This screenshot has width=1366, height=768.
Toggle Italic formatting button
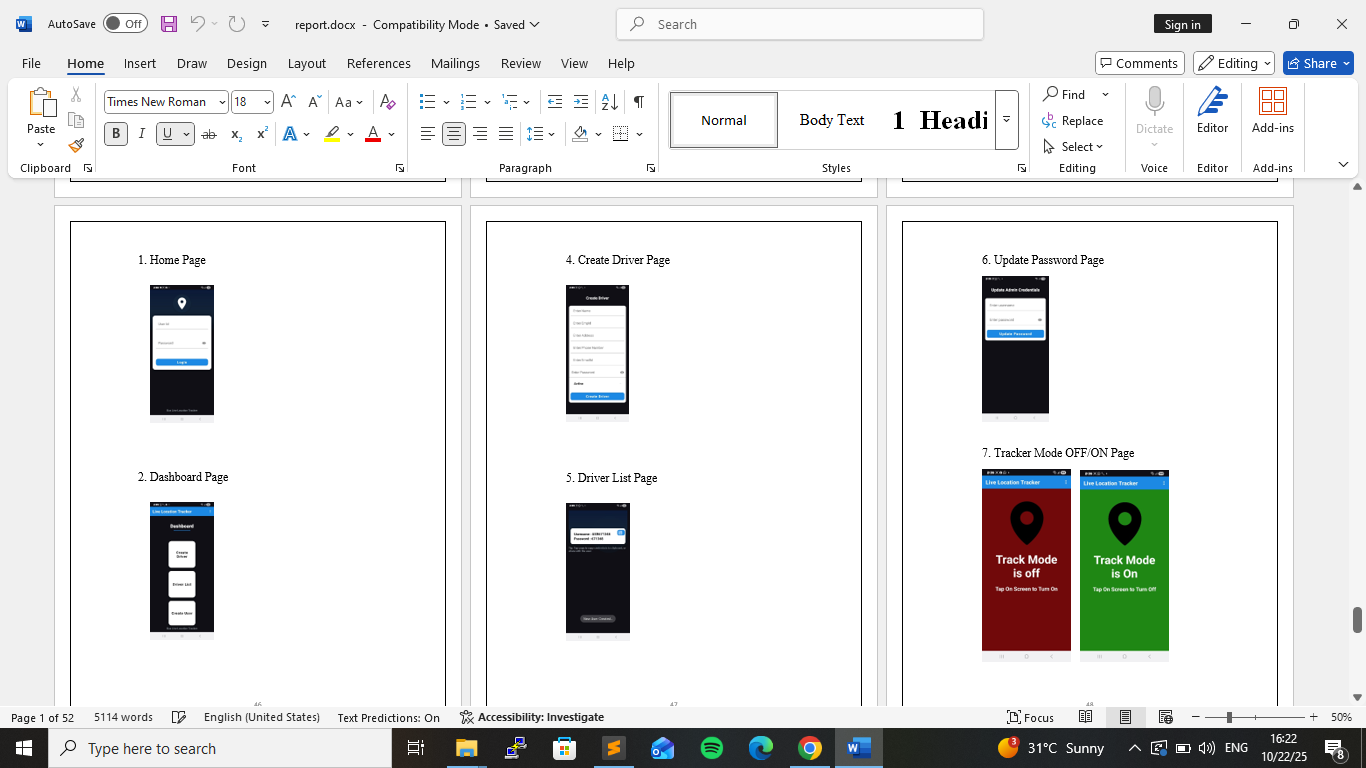(142, 134)
